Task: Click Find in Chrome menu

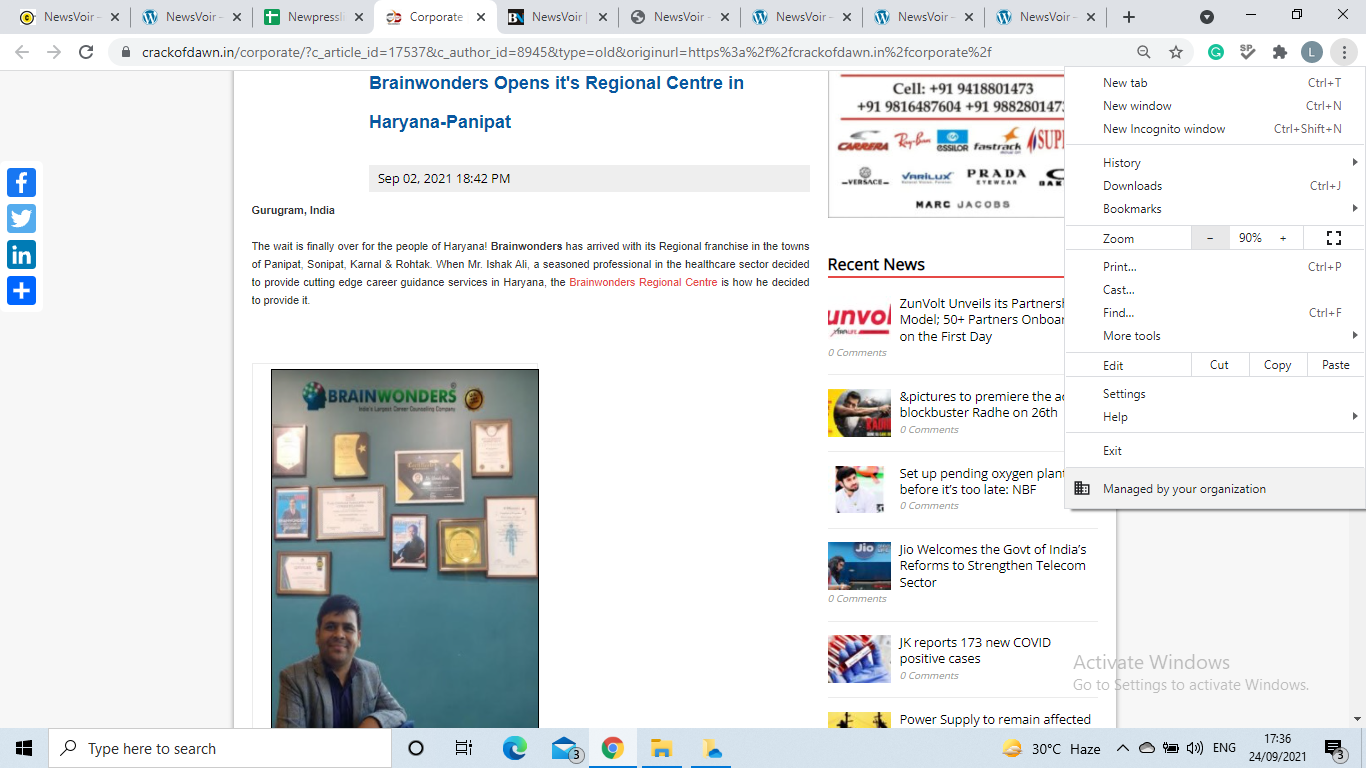Action: click(x=1214, y=312)
